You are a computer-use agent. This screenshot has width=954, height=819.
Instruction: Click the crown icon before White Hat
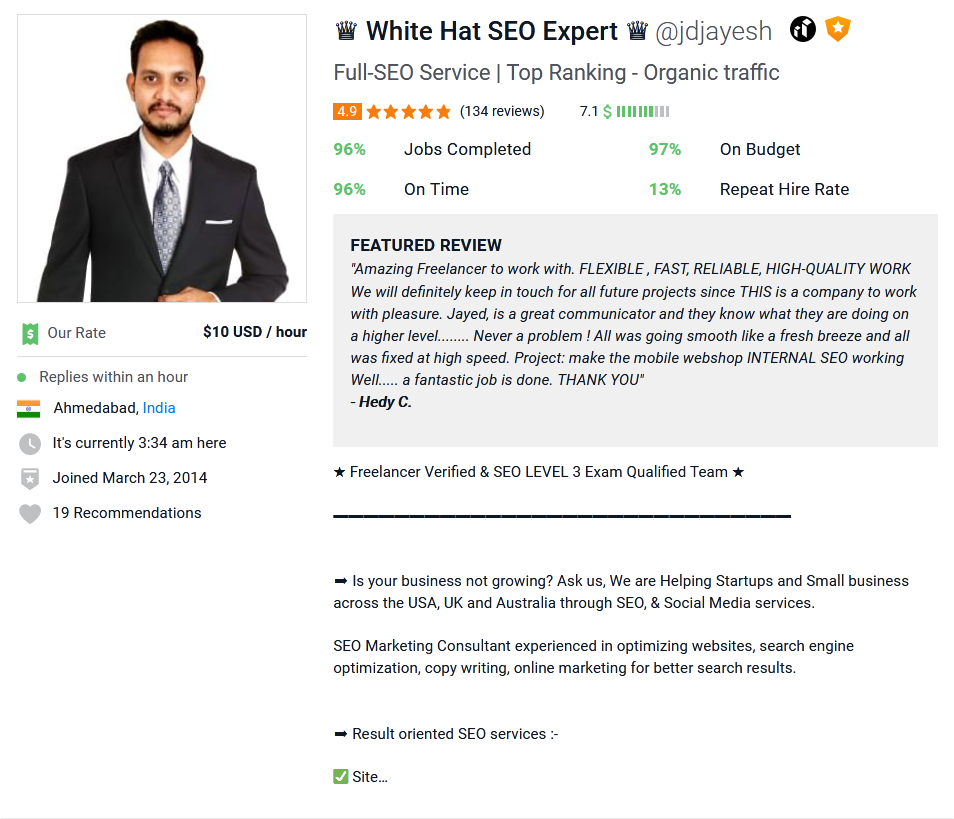tap(346, 30)
